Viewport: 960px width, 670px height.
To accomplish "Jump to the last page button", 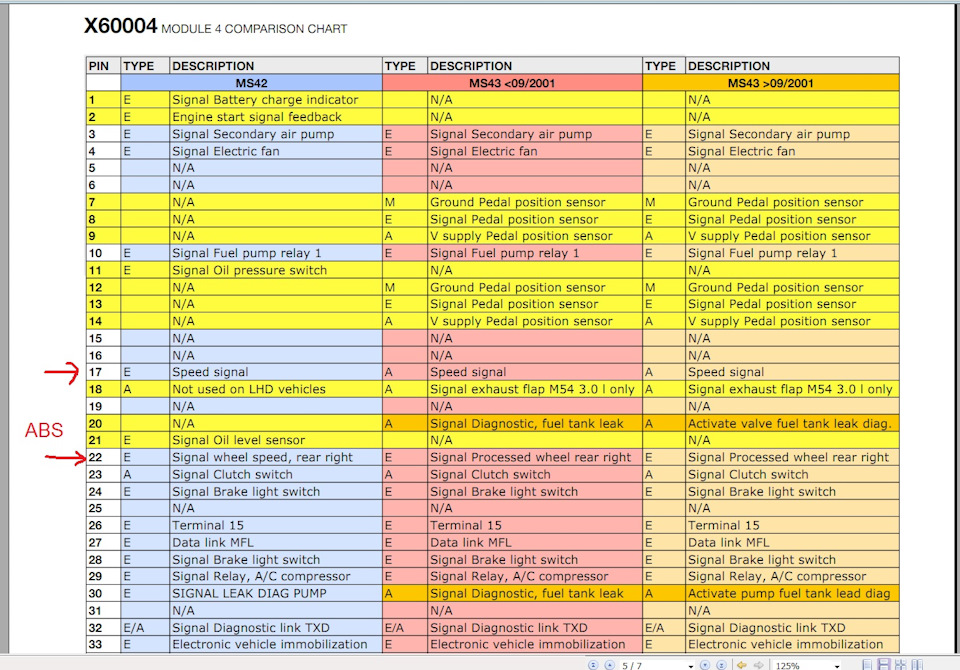I will [721, 665].
